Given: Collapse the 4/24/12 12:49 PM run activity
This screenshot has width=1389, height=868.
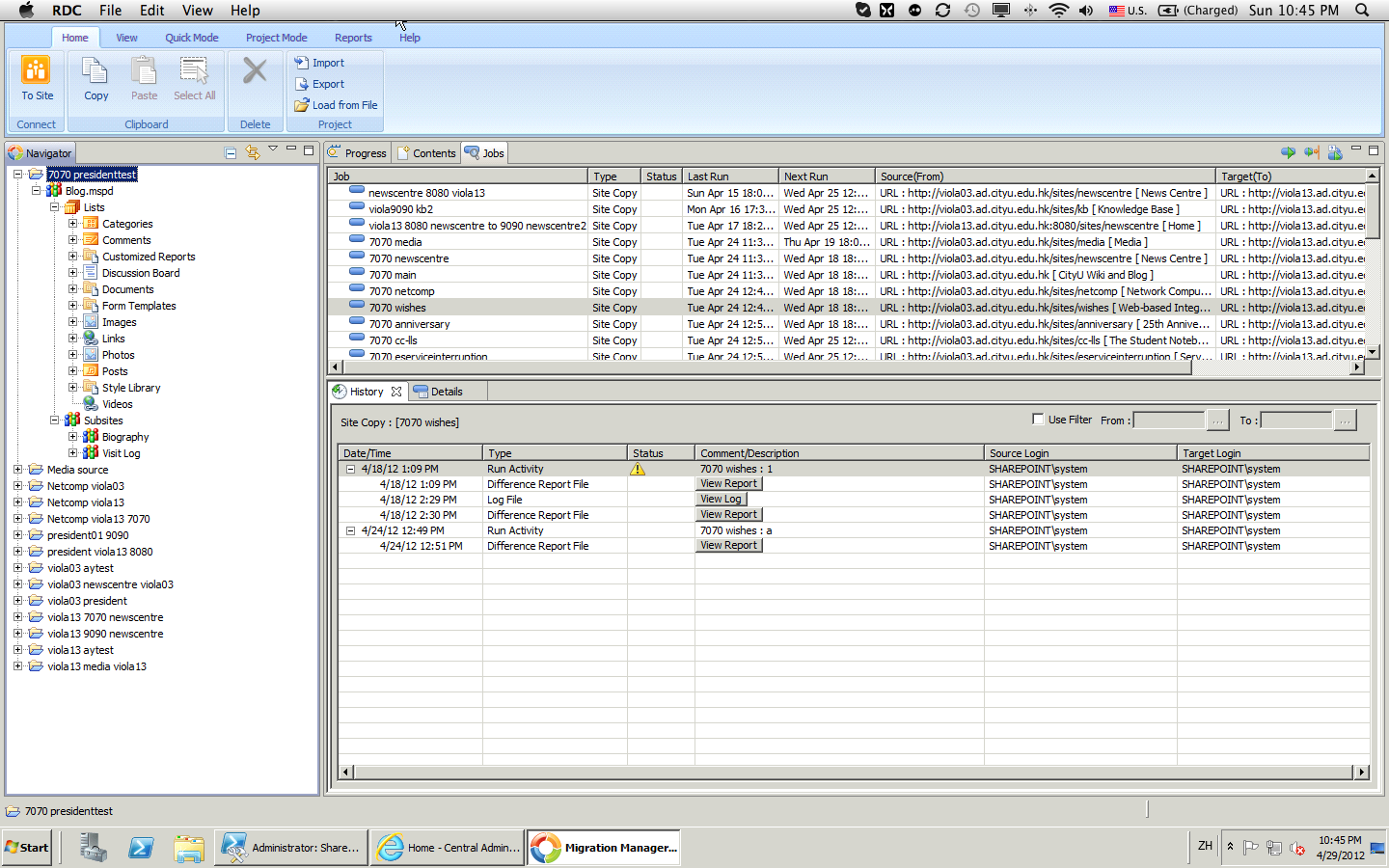Looking at the screenshot, I should click(x=350, y=530).
